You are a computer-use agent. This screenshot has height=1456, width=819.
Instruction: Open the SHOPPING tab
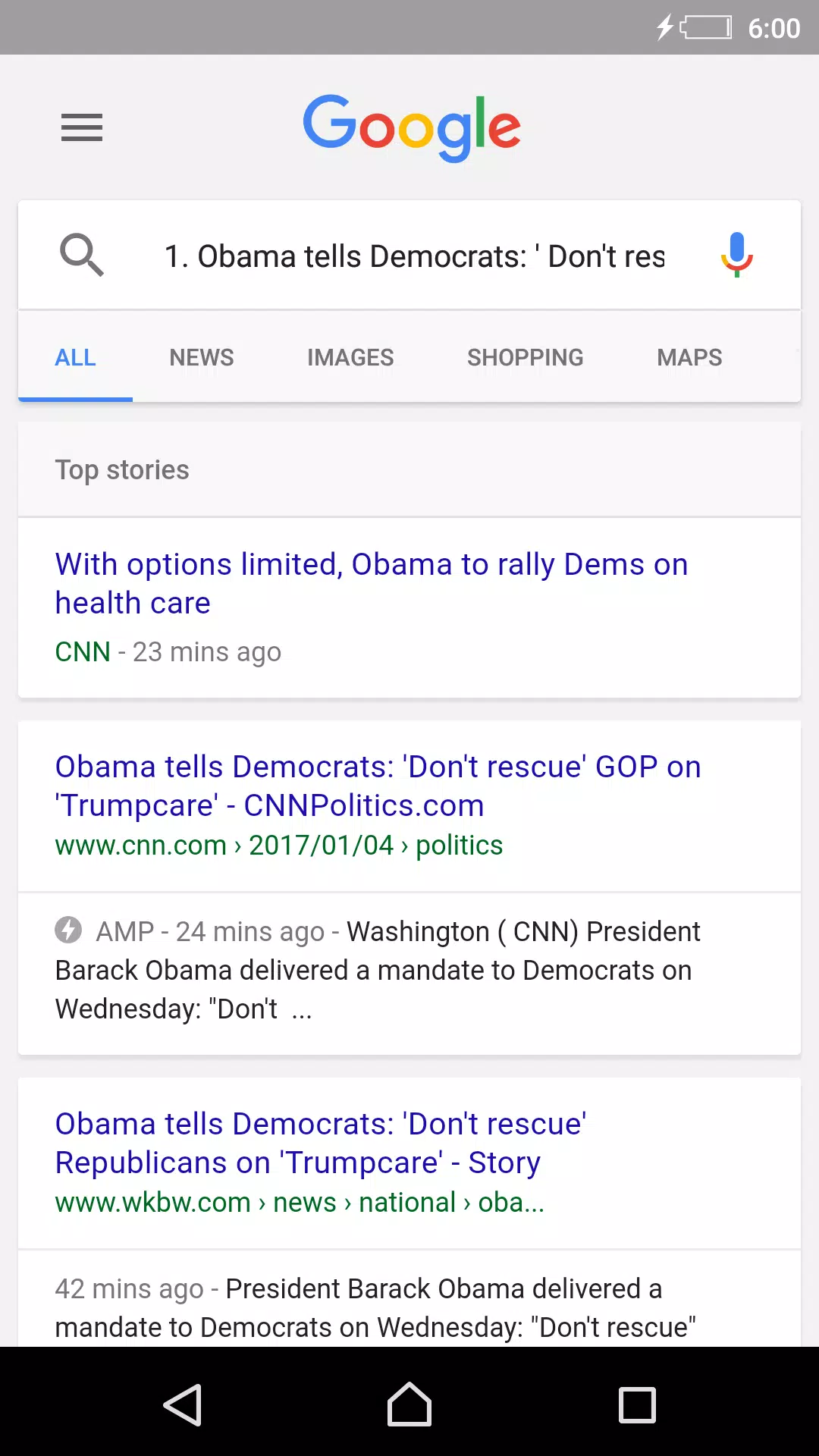coord(526,357)
